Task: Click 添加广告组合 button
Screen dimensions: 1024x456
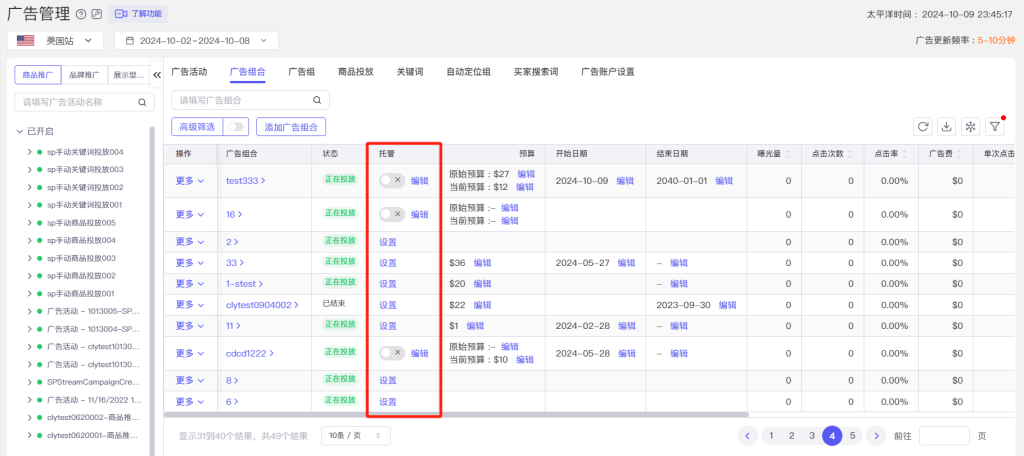Action: [291, 127]
